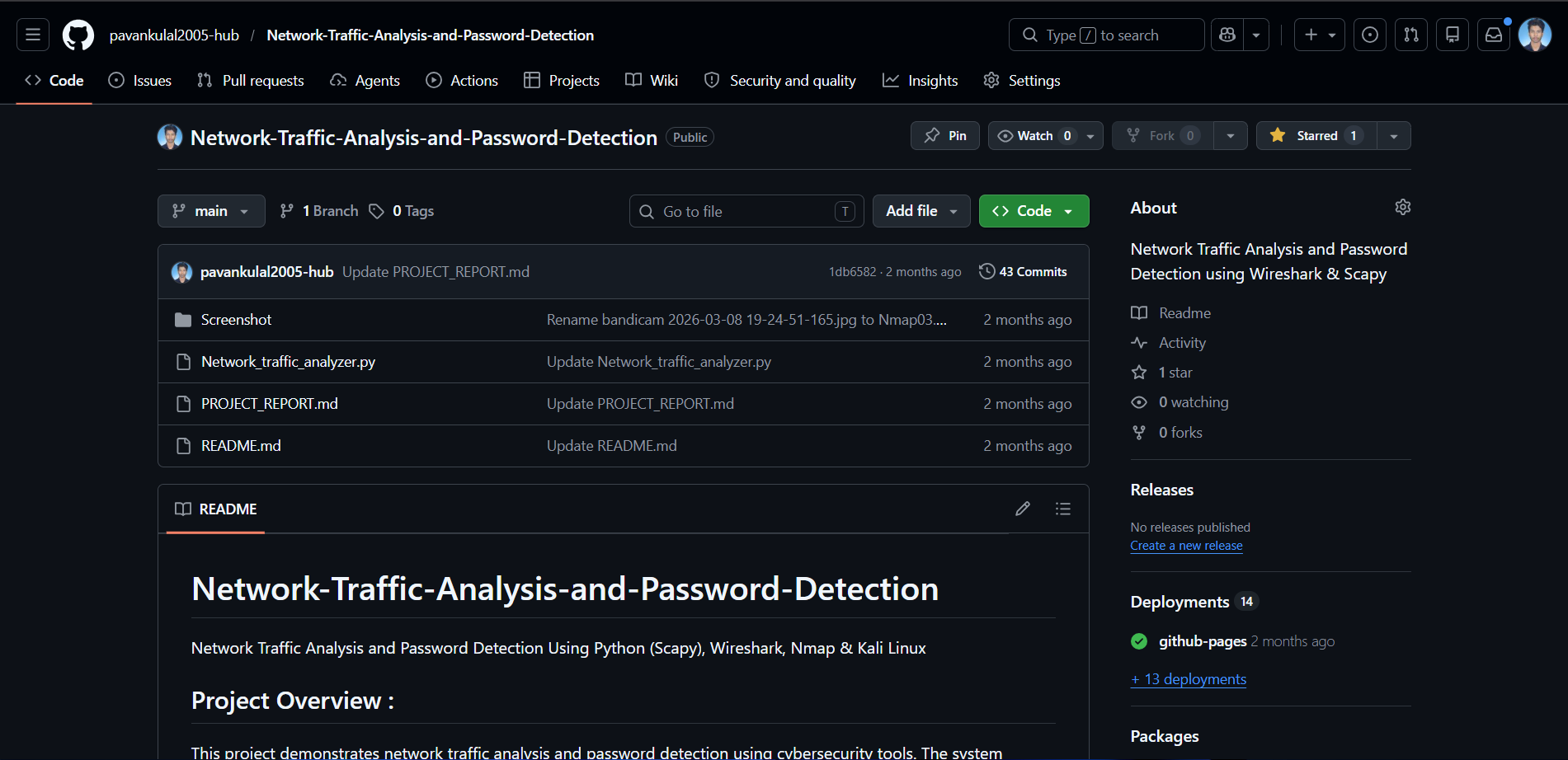Click pavankulal2005-hub owner breadcrumb link
1568x760 pixels.
[174, 35]
